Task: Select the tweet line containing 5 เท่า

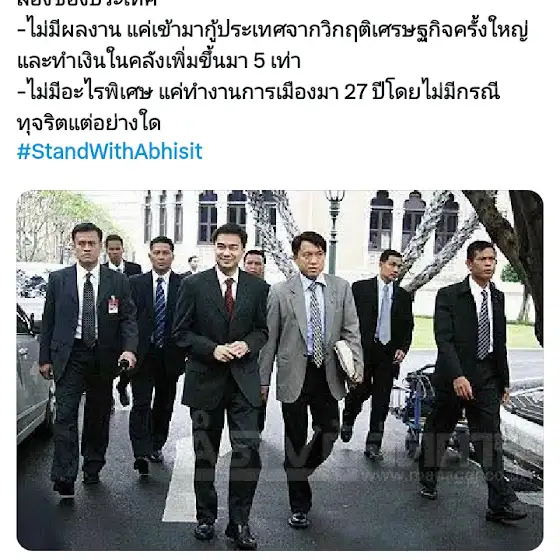Action: point(159,61)
